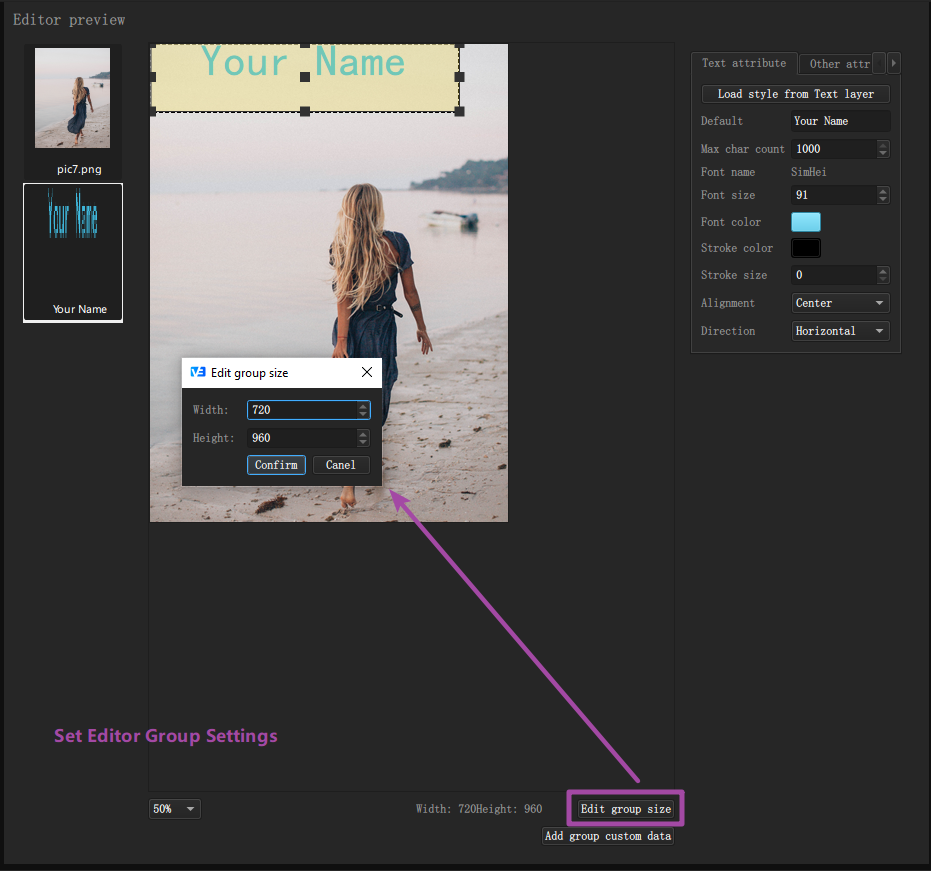Click the Width field in dialog

(x=302, y=410)
